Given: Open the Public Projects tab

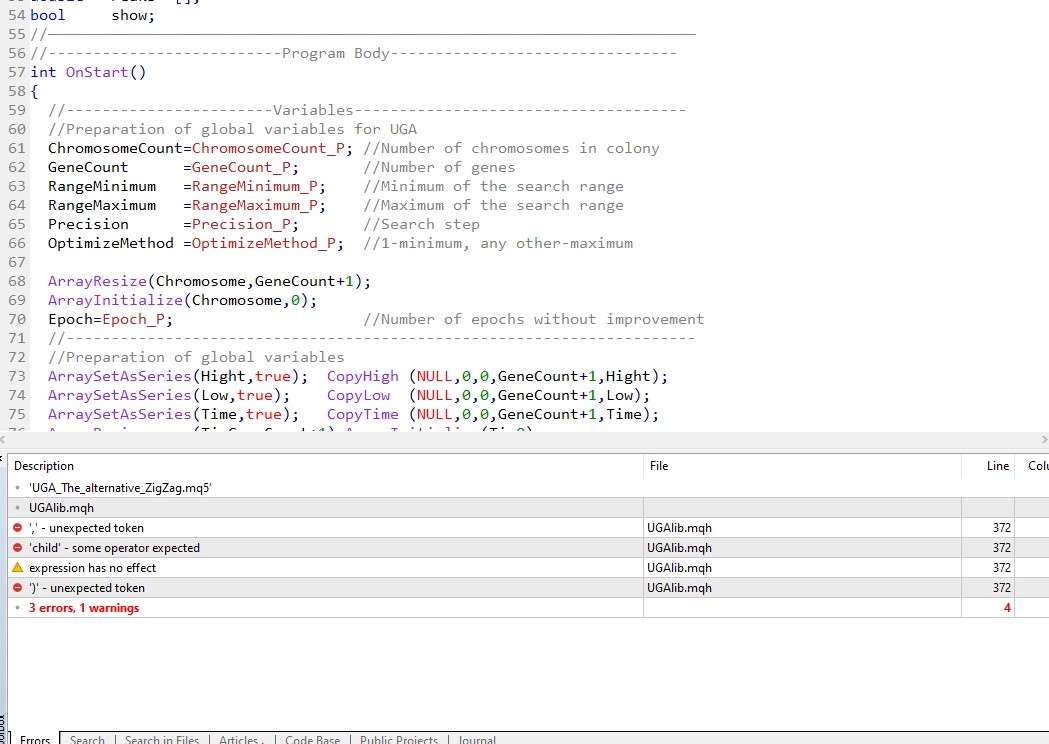Looking at the screenshot, I should 399,739.
